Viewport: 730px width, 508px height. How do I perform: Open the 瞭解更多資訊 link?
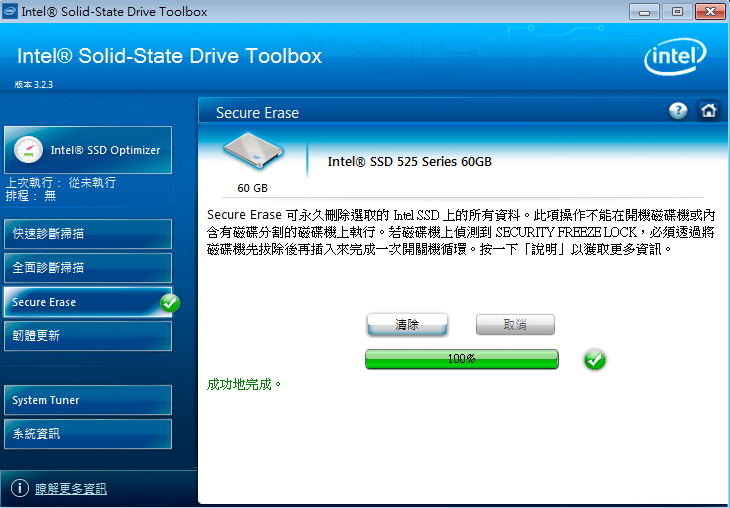[x=71, y=488]
